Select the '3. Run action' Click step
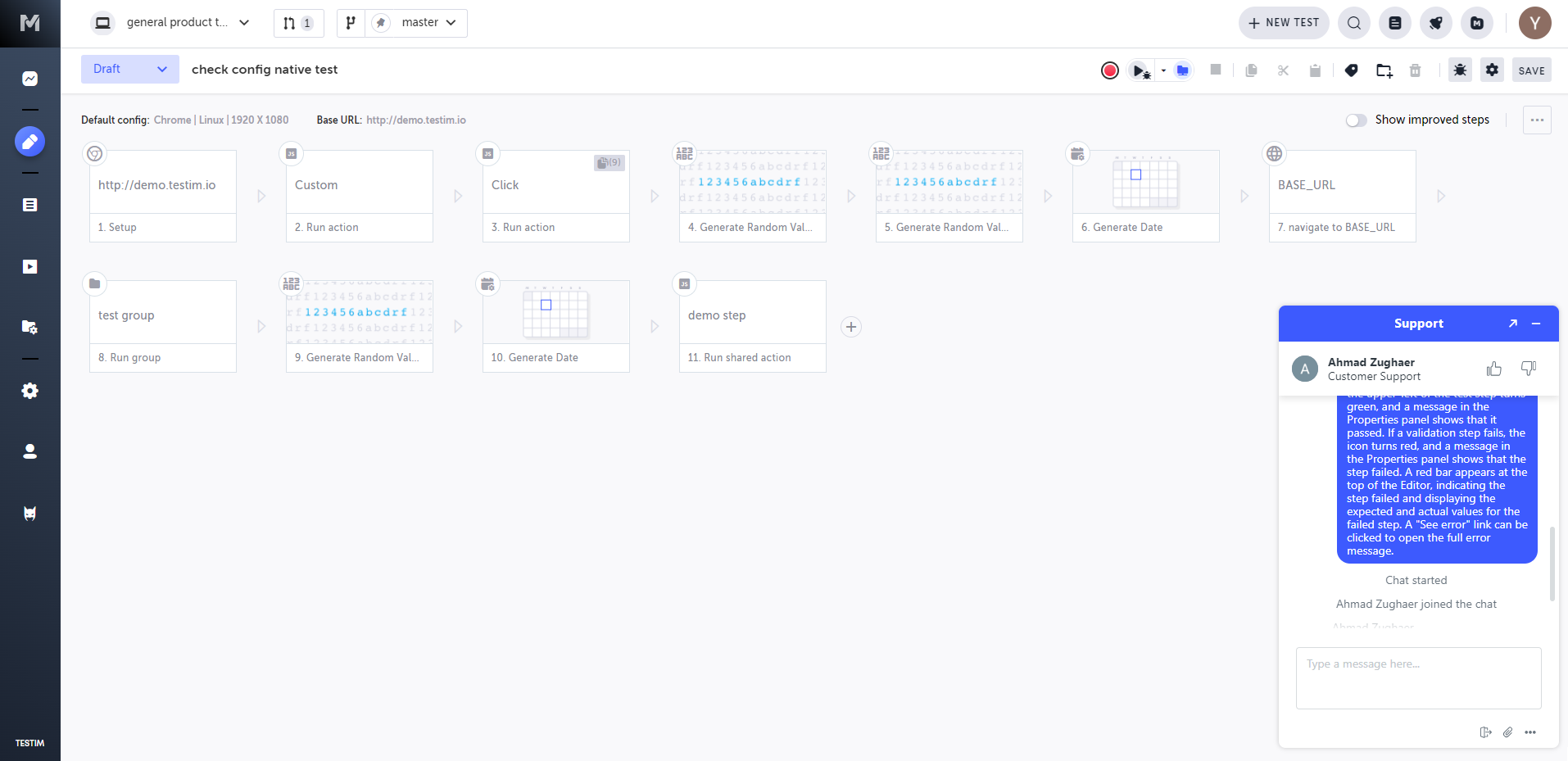Image resolution: width=1568 pixels, height=761 pixels. point(556,196)
